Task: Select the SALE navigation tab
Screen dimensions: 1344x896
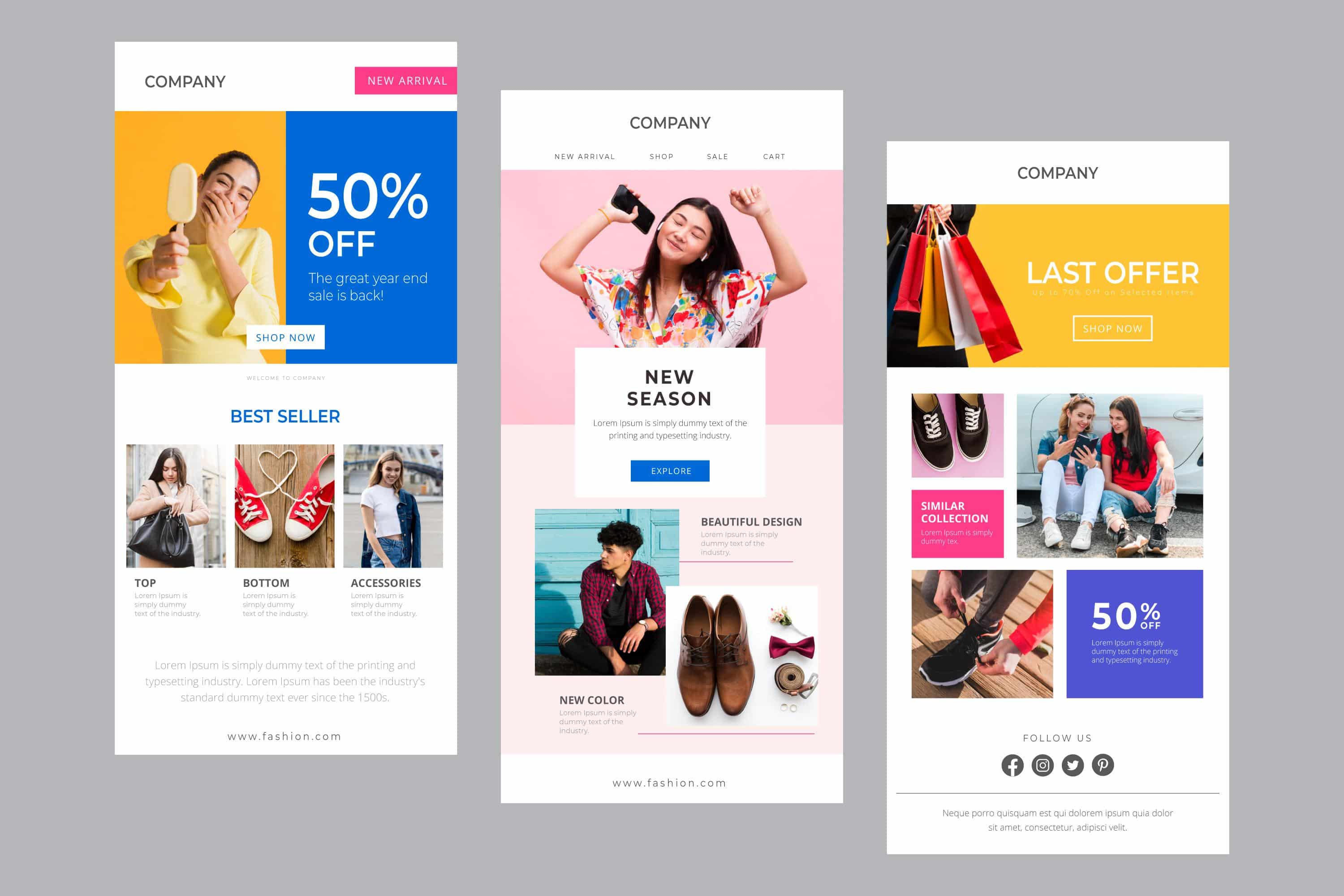Action: 715,155
